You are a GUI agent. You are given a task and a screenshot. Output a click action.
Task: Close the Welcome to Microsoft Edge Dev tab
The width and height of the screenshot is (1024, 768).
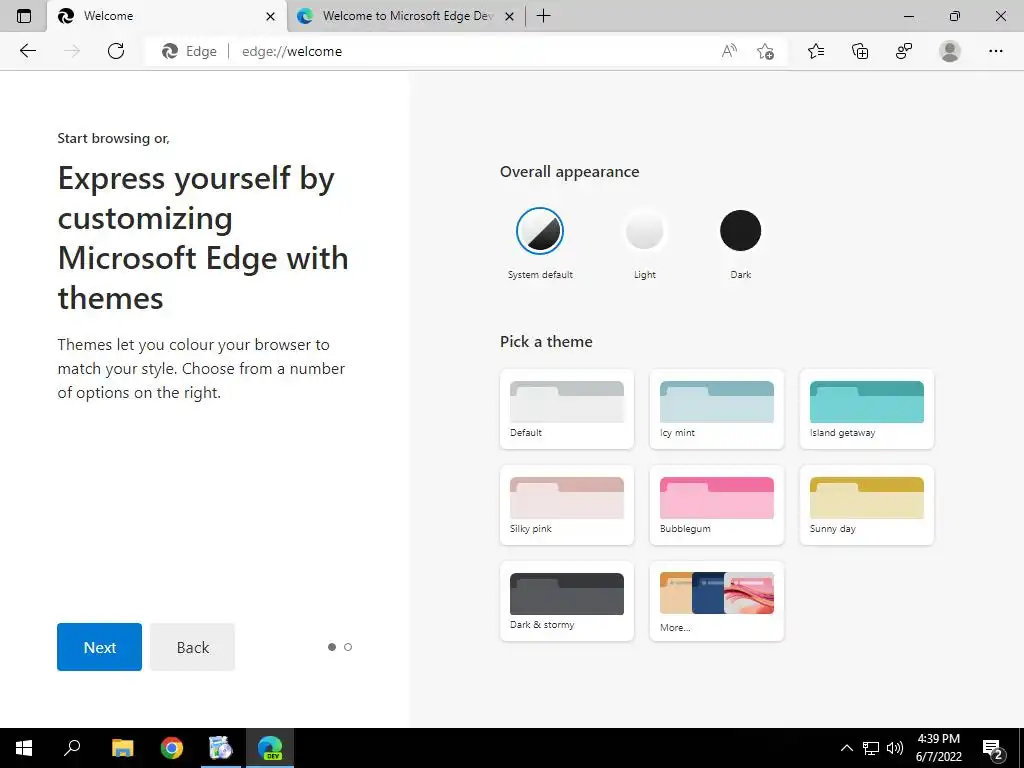[x=510, y=16]
